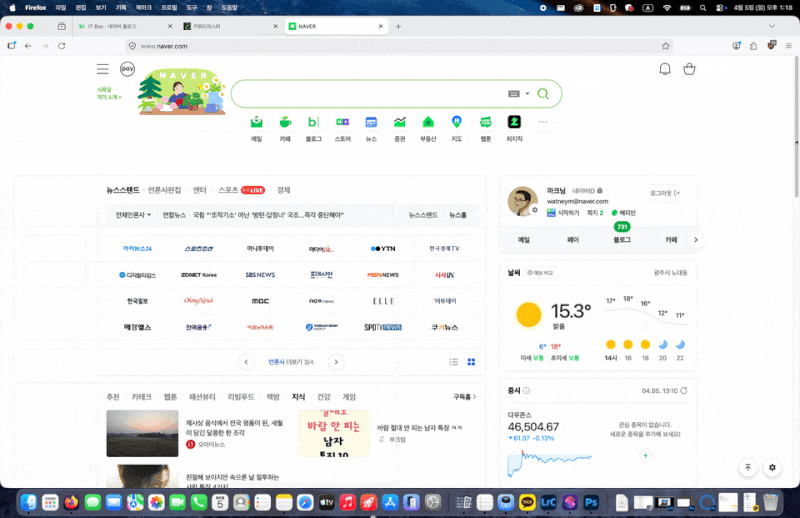Screen dimensions: 800x518
Task: Select the 스포츠 sports tab
Action: tap(228, 190)
